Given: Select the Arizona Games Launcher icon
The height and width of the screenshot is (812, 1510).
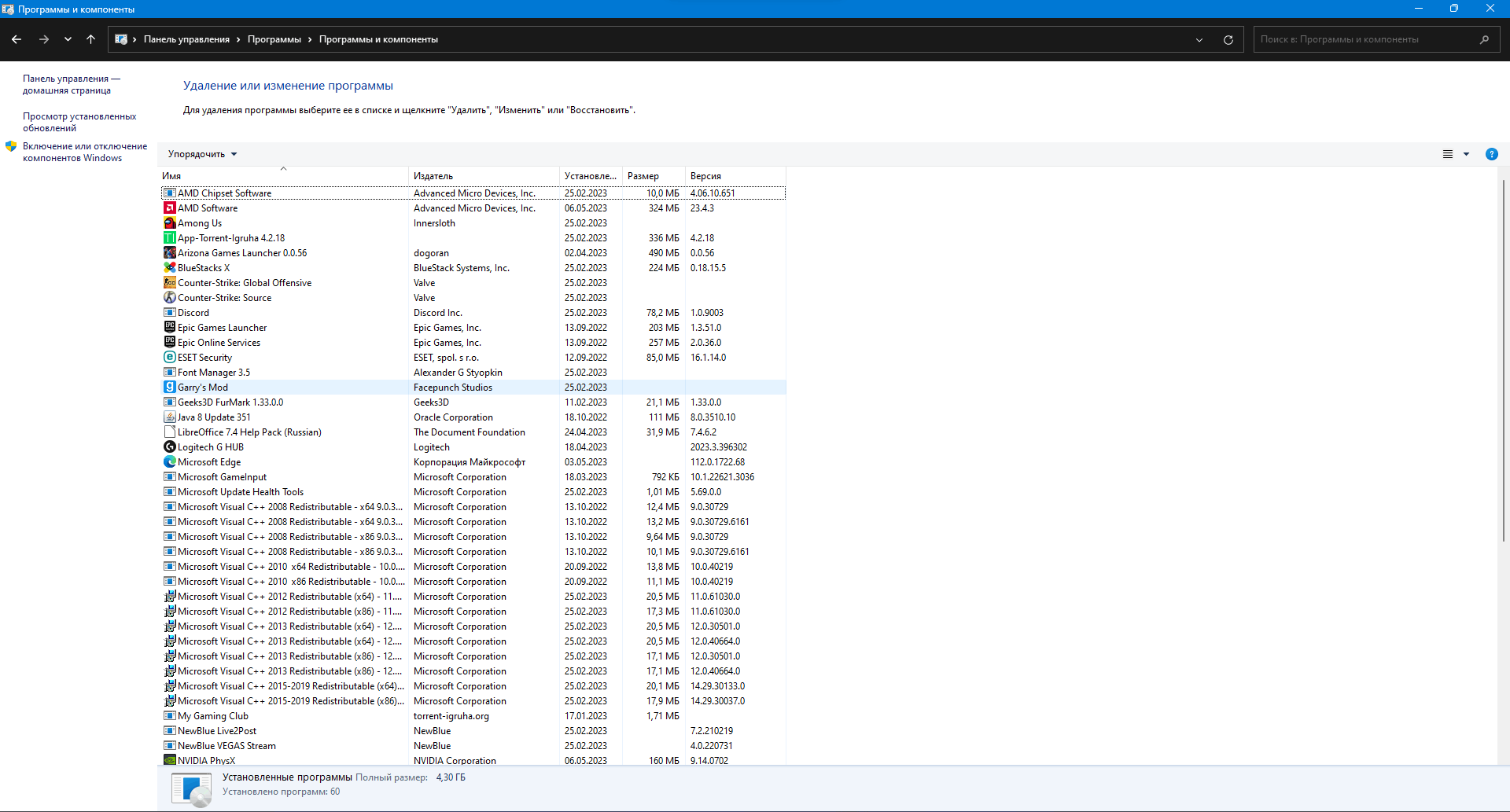Looking at the screenshot, I should pos(169,253).
